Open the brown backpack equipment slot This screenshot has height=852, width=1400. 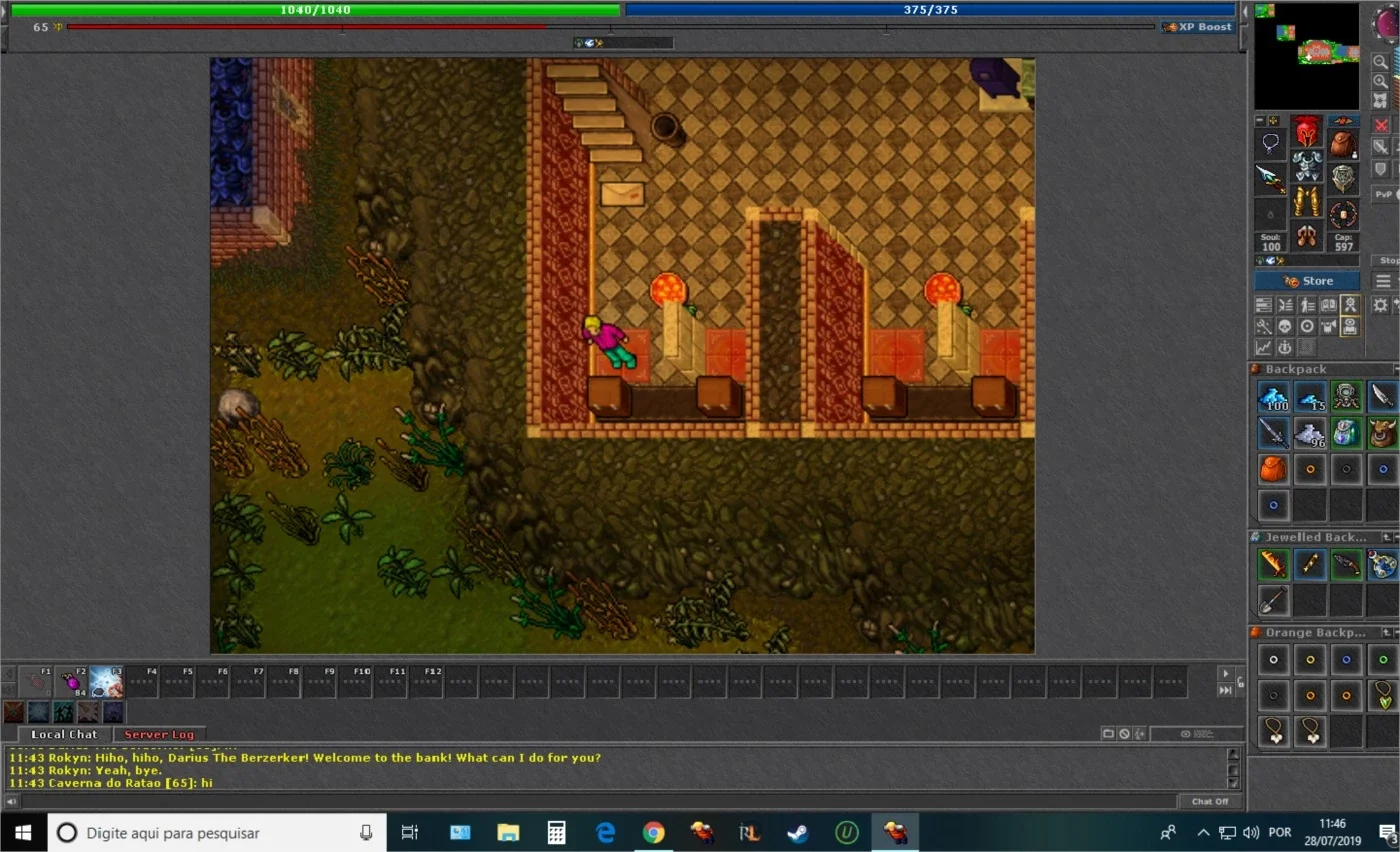[x=1343, y=144]
